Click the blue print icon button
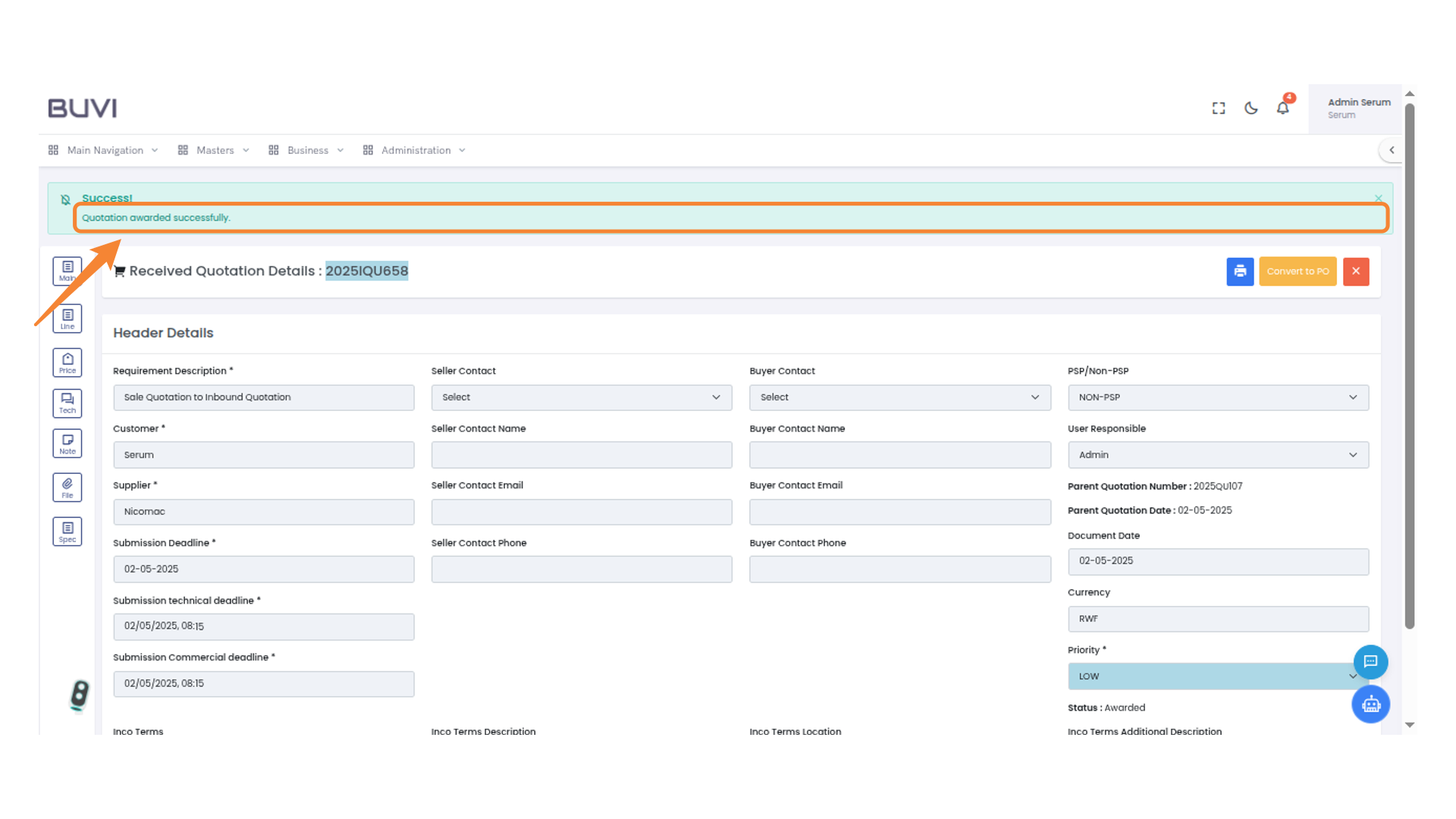This screenshot has height=819, width=1456. pyautogui.click(x=1240, y=271)
